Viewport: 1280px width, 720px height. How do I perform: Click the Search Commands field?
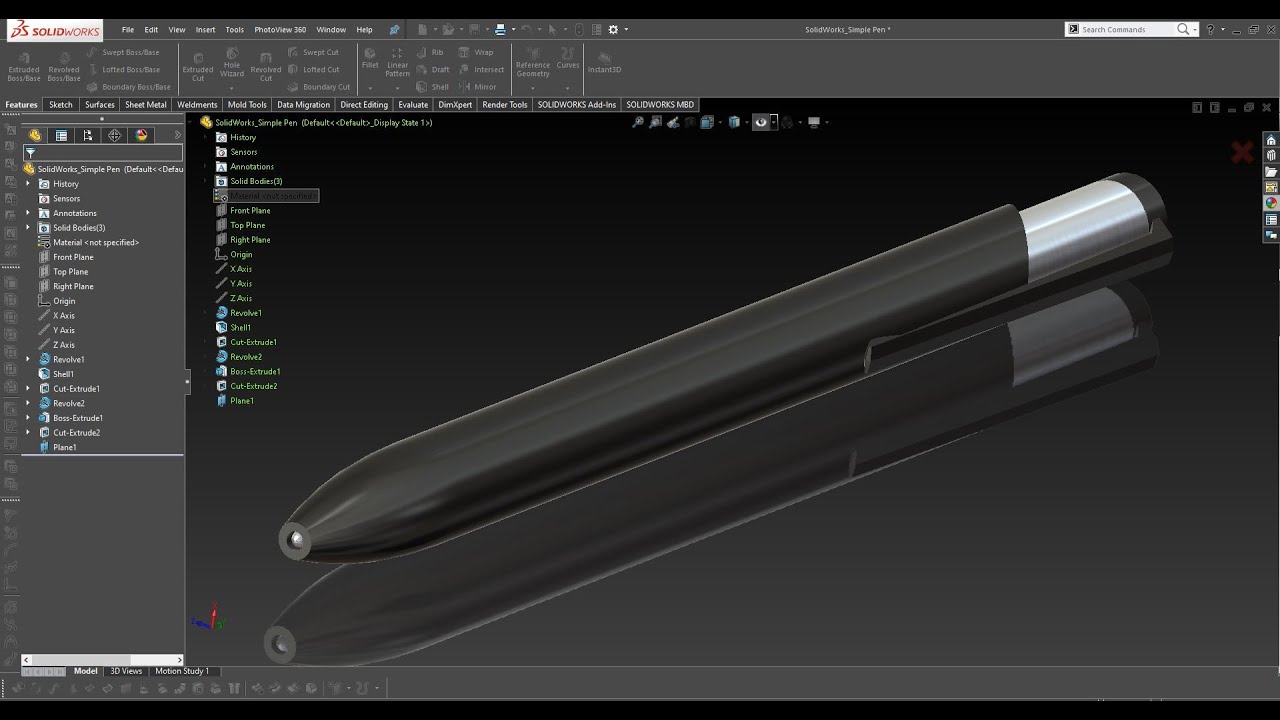(x=1126, y=30)
